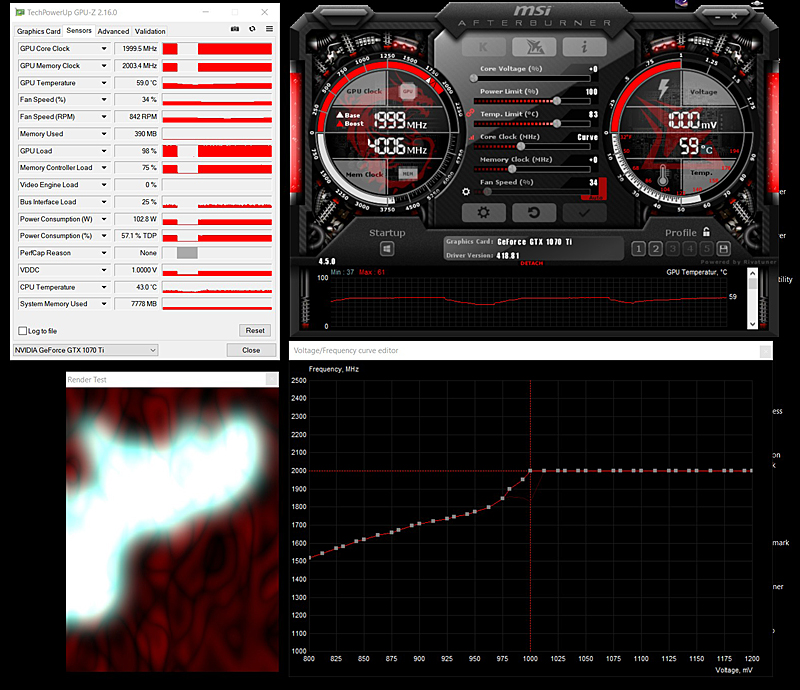Screen dimensions: 800x690
Task: Expand the GPU Temperature sensor dropdown
Action: (x=104, y=83)
